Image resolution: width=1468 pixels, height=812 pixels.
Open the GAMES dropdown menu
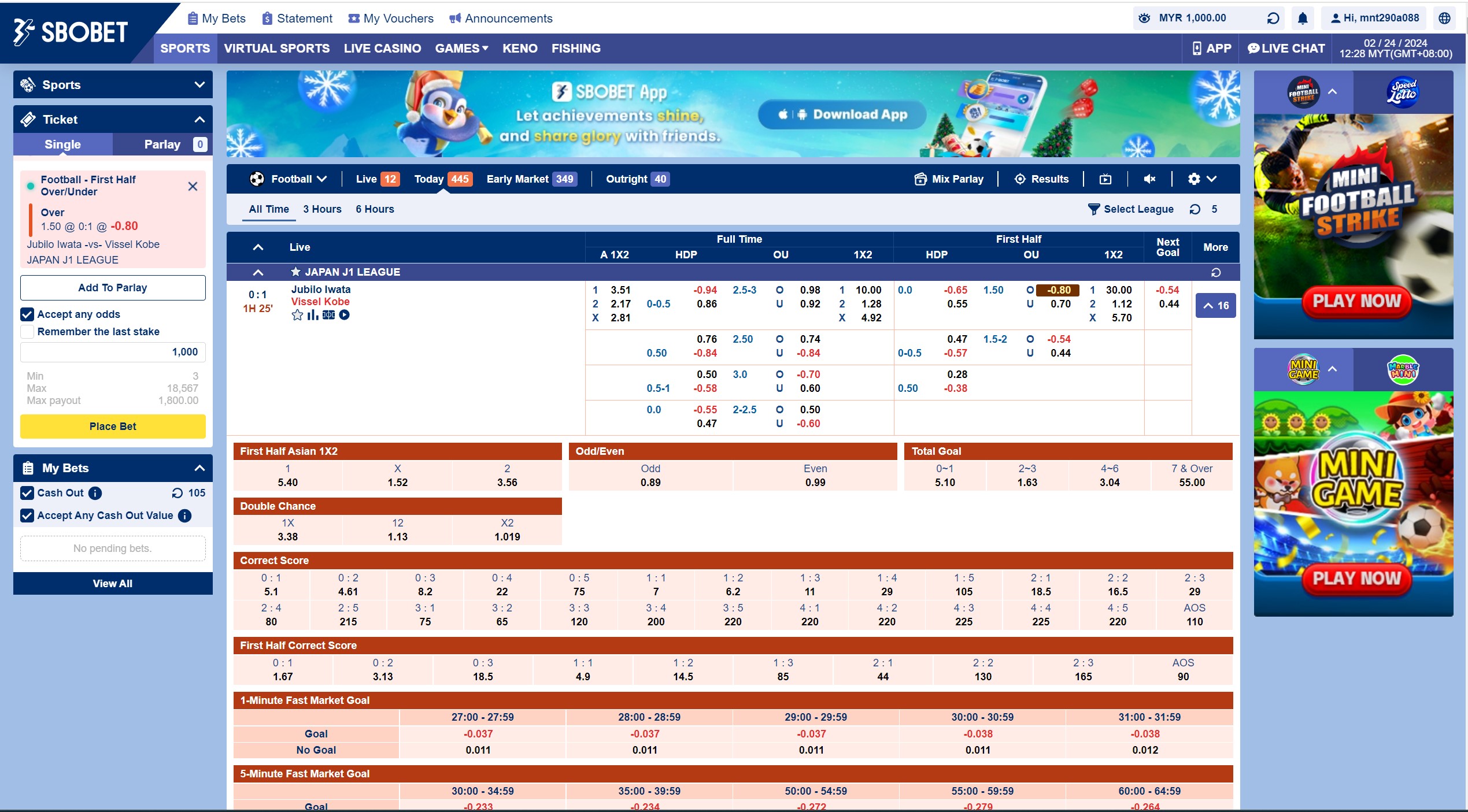[461, 49]
